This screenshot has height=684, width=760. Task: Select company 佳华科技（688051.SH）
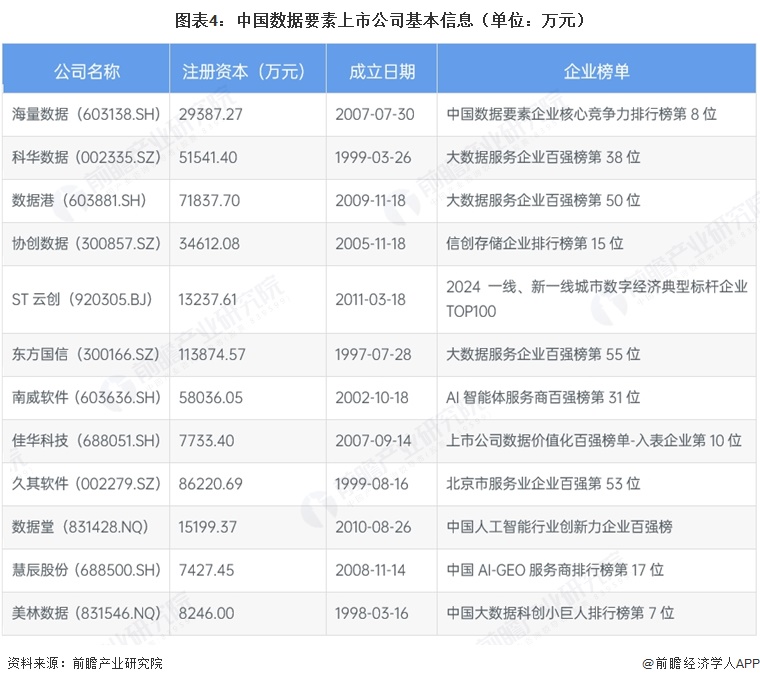point(86,441)
